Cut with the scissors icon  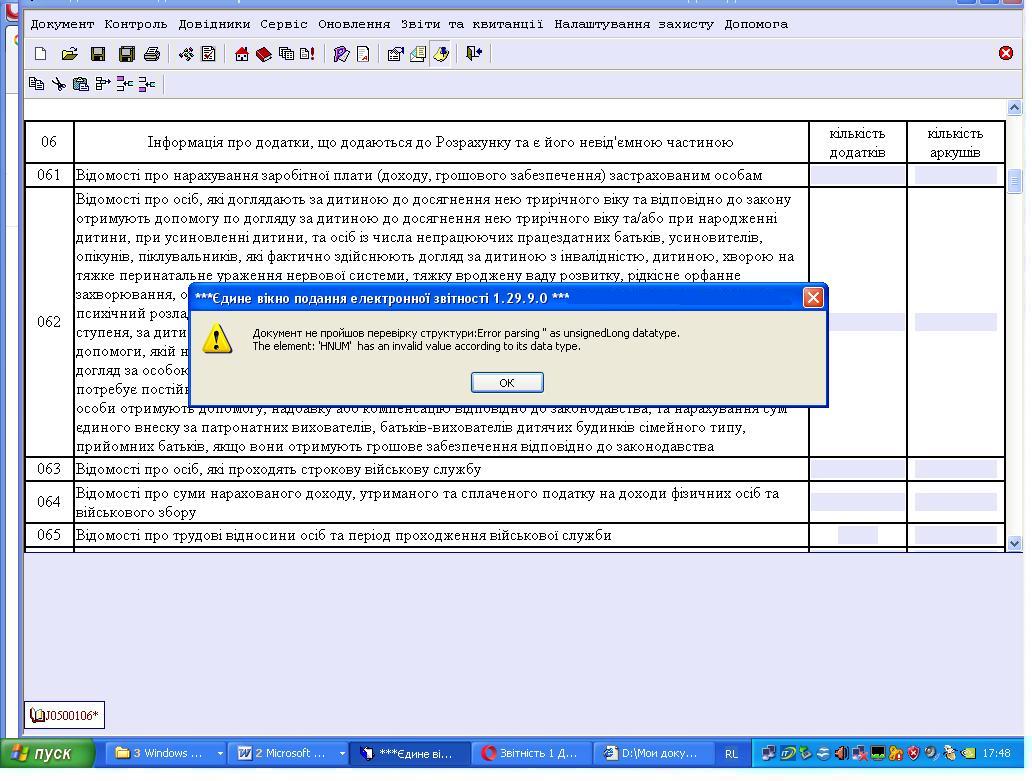coord(59,84)
